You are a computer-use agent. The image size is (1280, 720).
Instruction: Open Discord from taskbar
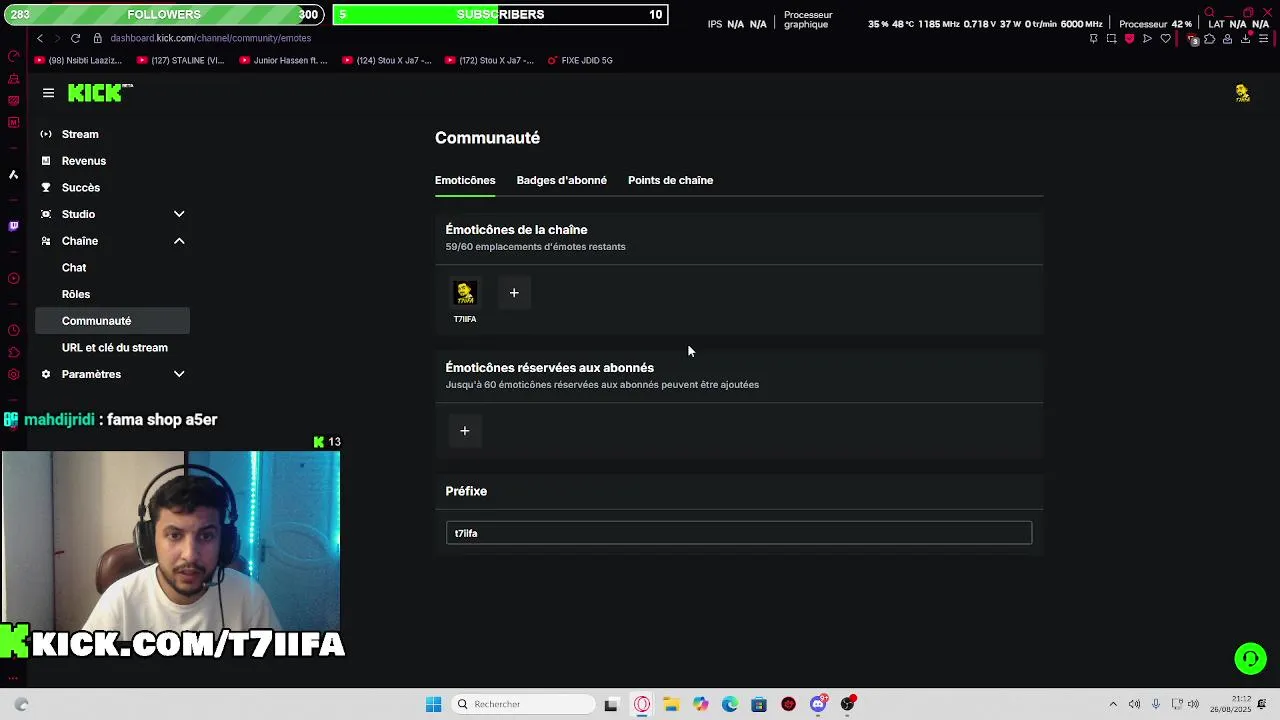pos(818,704)
